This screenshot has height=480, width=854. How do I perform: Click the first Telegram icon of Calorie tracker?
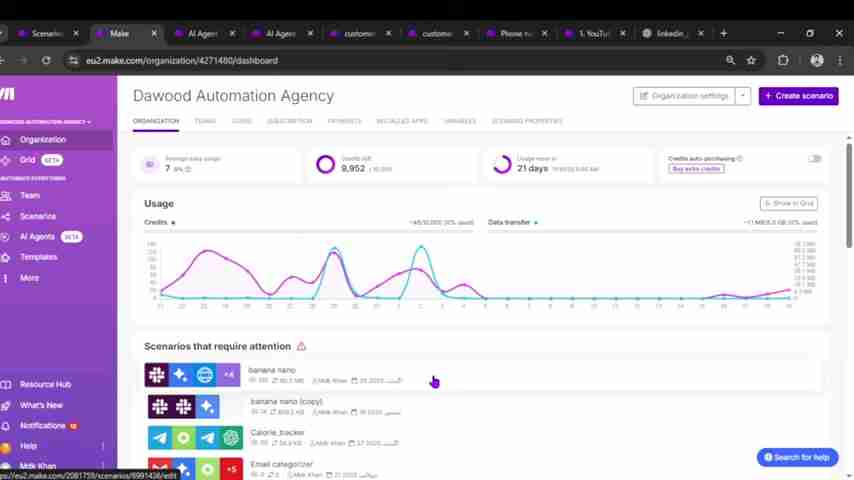click(x=160, y=438)
